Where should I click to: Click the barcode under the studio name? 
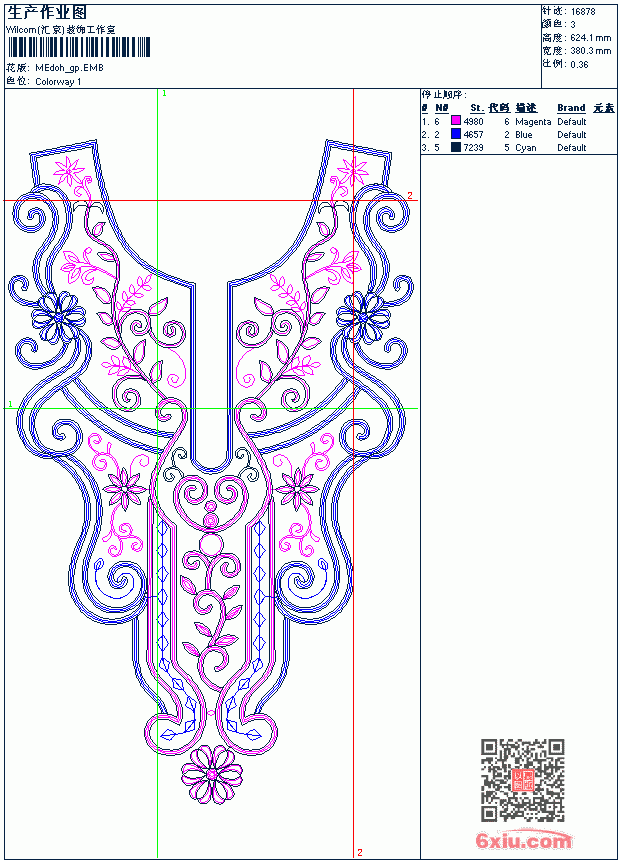click(x=78, y=47)
